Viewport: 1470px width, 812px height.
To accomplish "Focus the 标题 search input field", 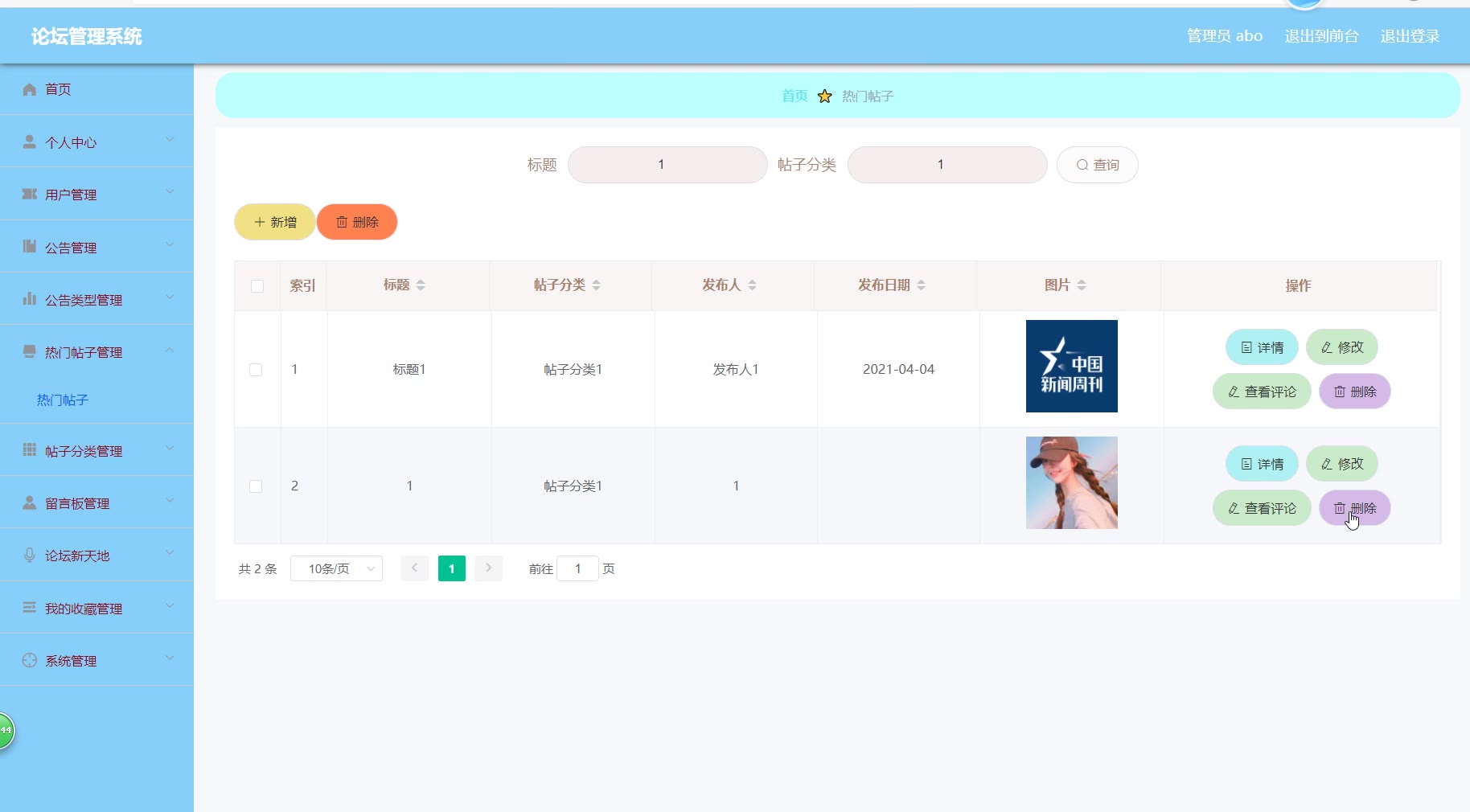I will pyautogui.click(x=667, y=165).
